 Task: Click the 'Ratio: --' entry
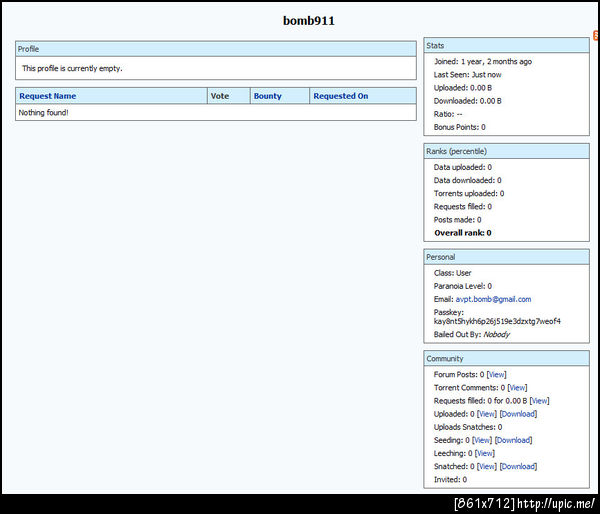(448, 114)
